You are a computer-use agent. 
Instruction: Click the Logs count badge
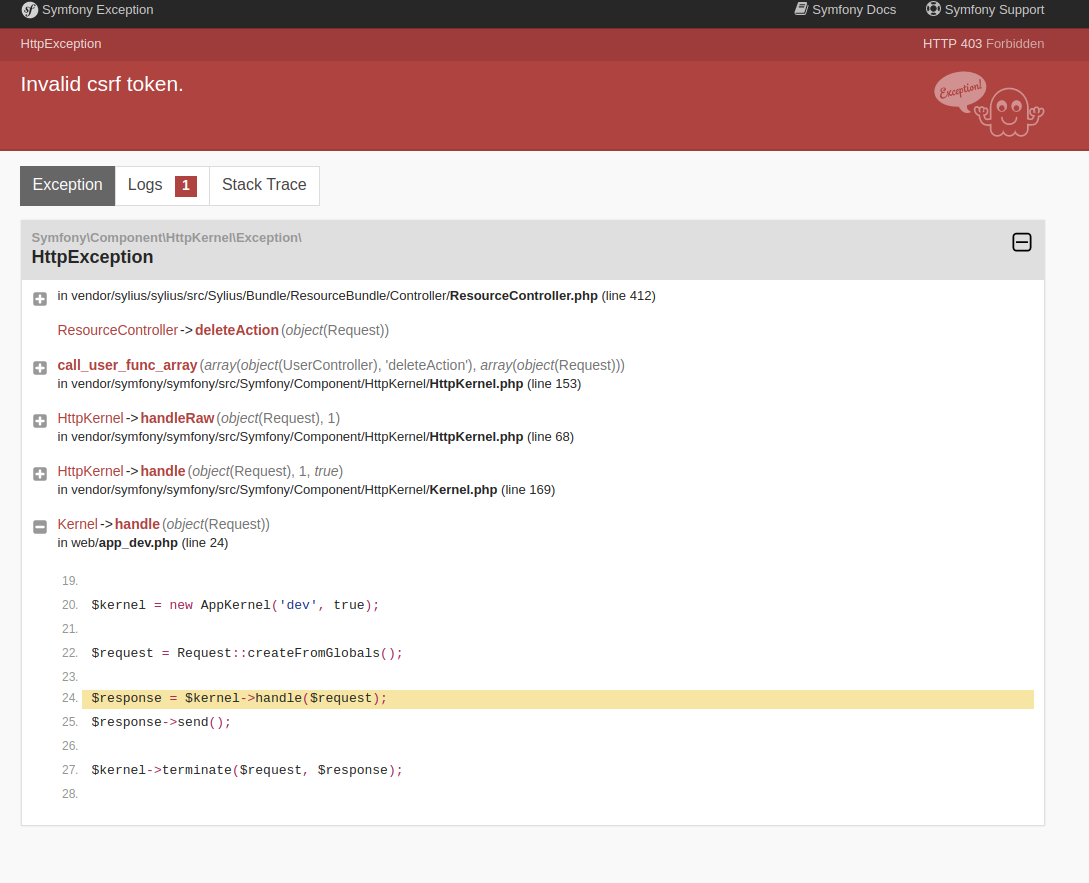[x=185, y=185]
